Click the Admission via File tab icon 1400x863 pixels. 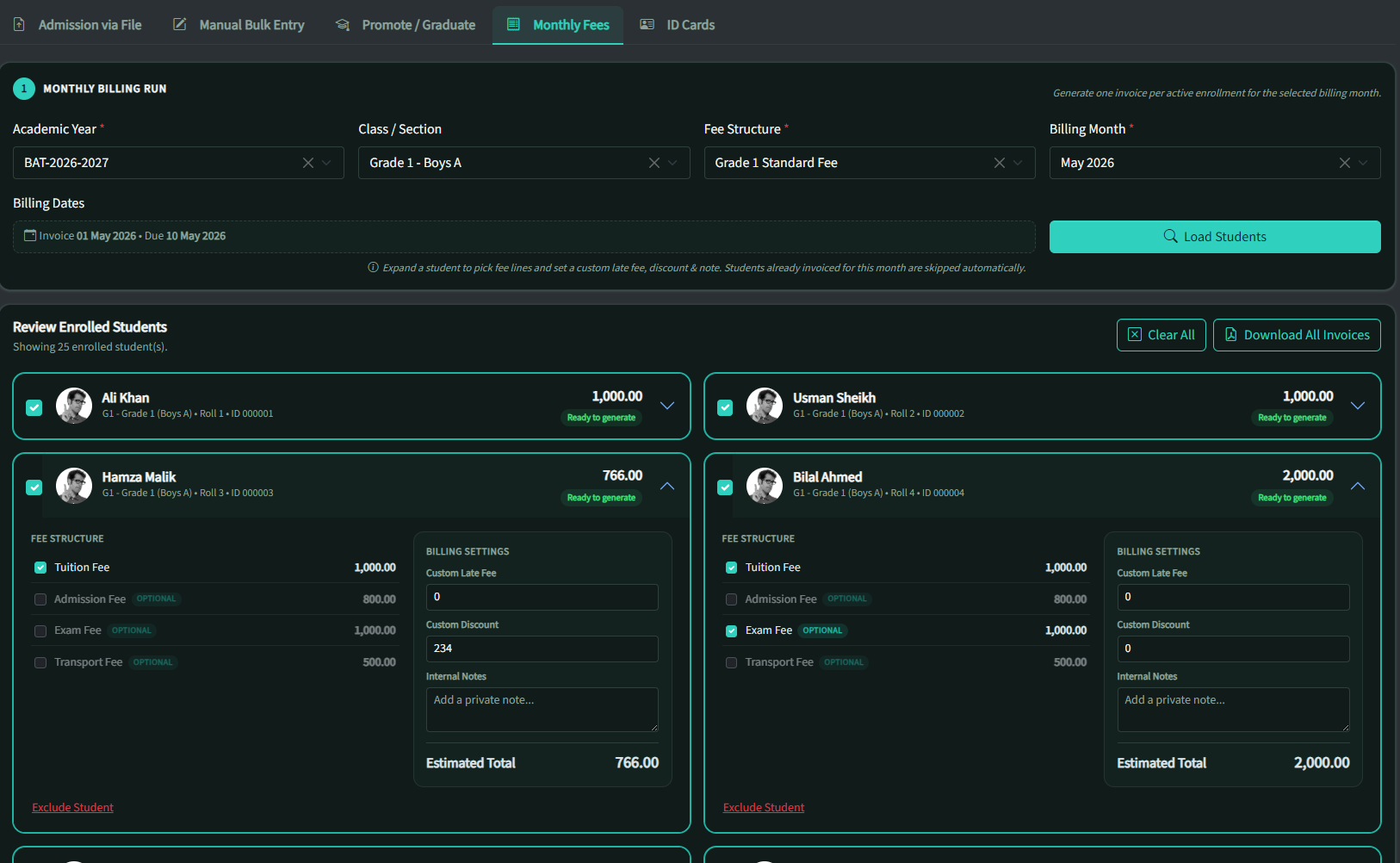coord(19,25)
